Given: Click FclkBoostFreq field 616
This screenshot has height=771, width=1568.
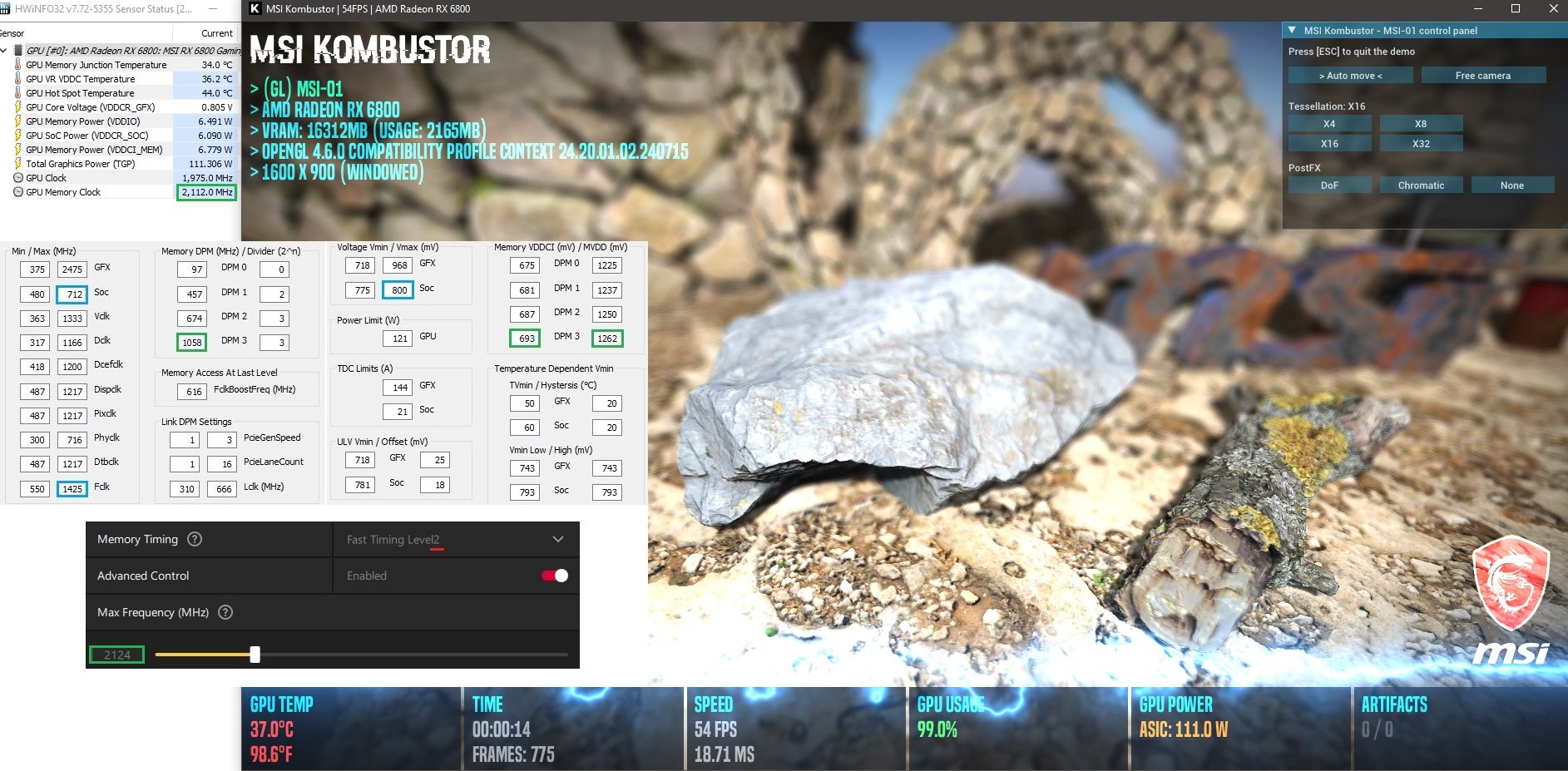Looking at the screenshot, I should [192, 392].
